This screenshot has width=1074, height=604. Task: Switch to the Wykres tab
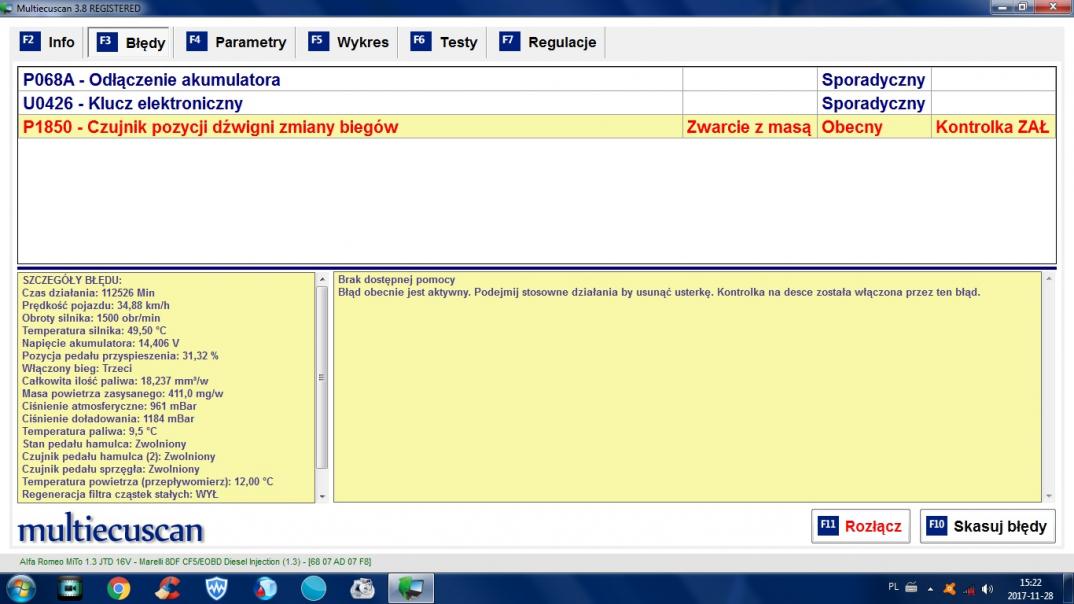pos(349,42)
